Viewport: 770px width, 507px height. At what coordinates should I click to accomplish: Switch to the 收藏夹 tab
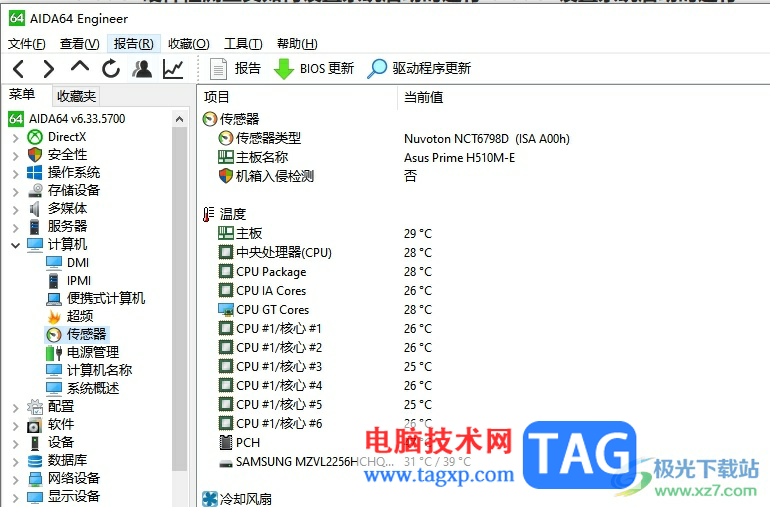click(76, 96)
